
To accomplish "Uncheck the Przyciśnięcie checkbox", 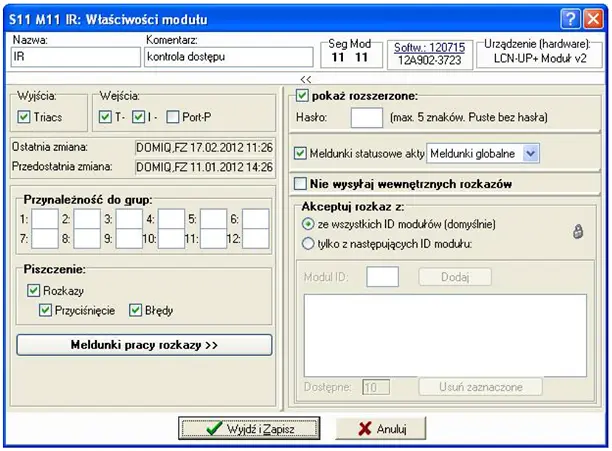I will [x=46, y=310].
